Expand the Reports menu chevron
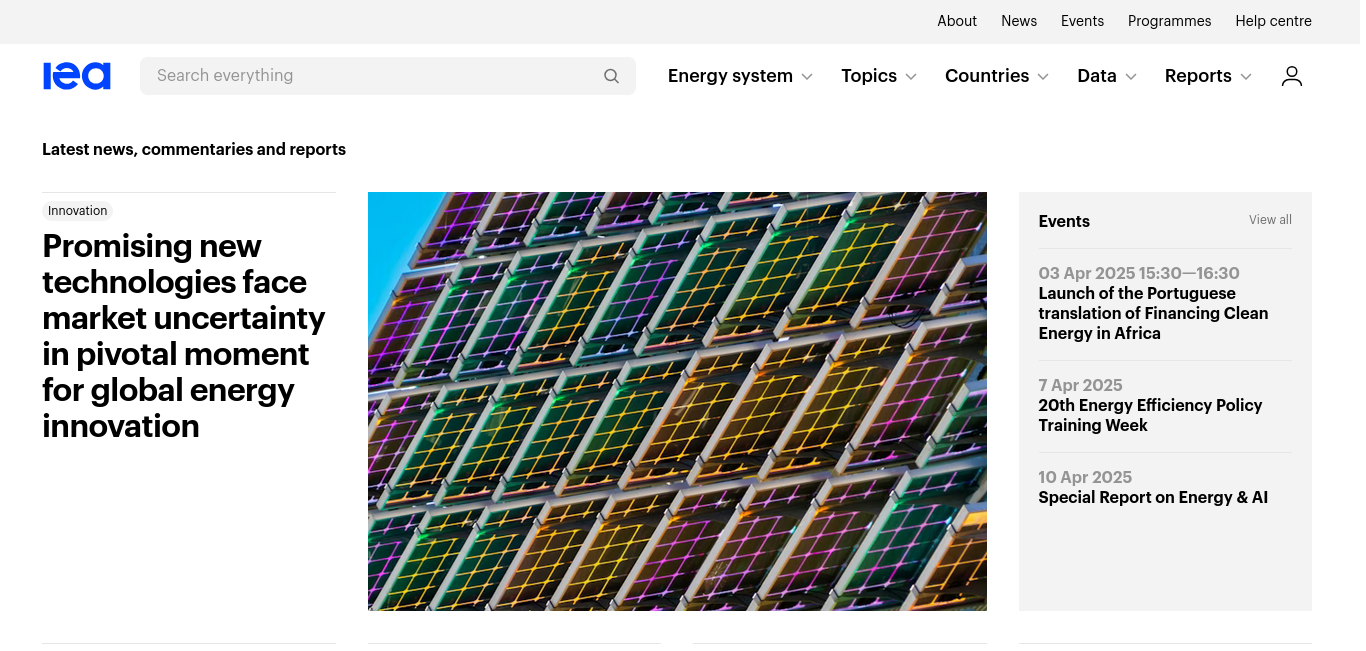Image resolution: width=1366 pixels, height=651 pixels. (1246, 77)
